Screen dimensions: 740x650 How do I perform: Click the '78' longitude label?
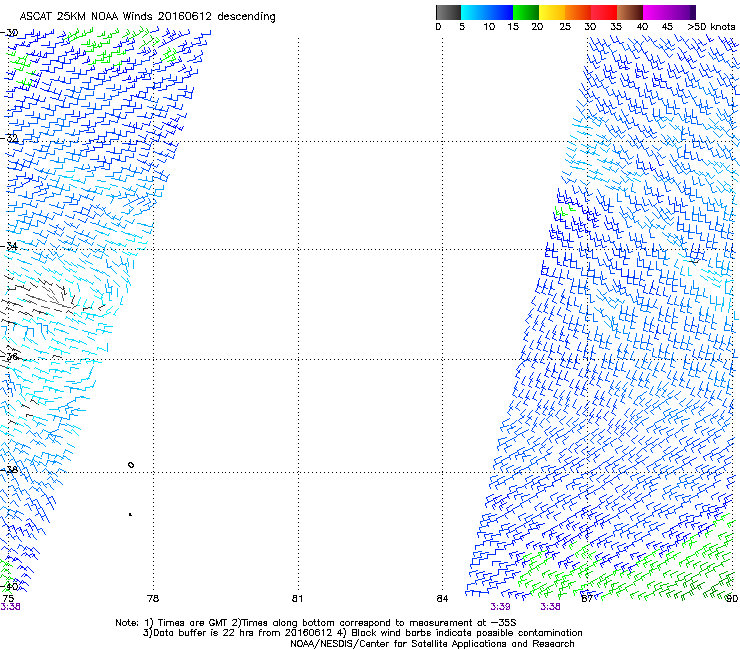tap(153, 598)
